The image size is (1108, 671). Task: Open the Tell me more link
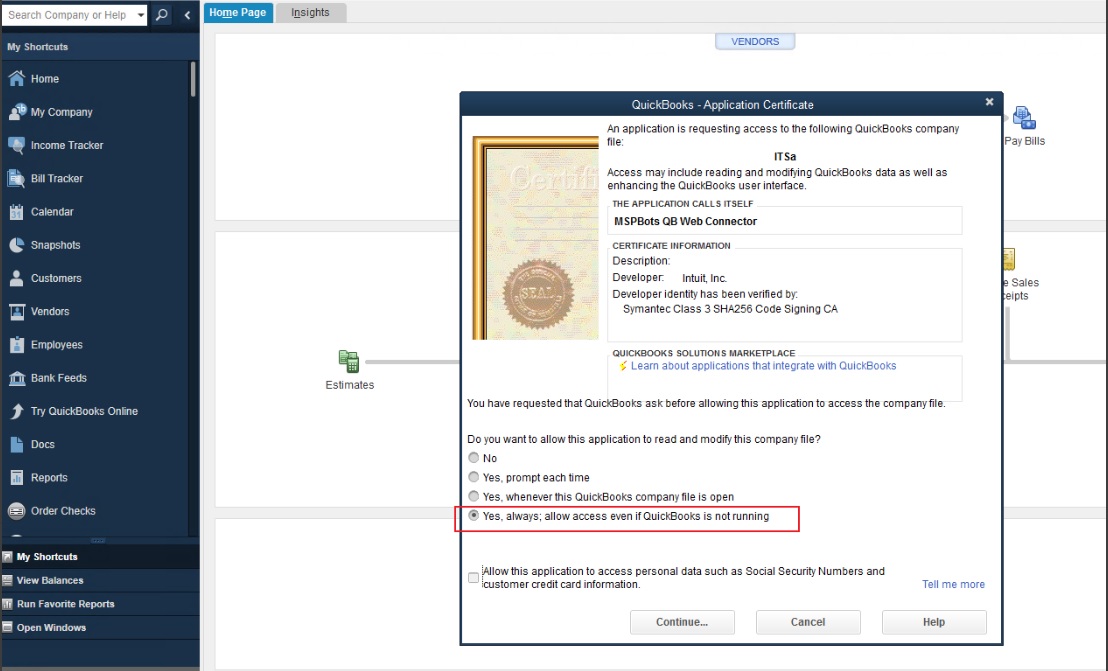[953, 584]
